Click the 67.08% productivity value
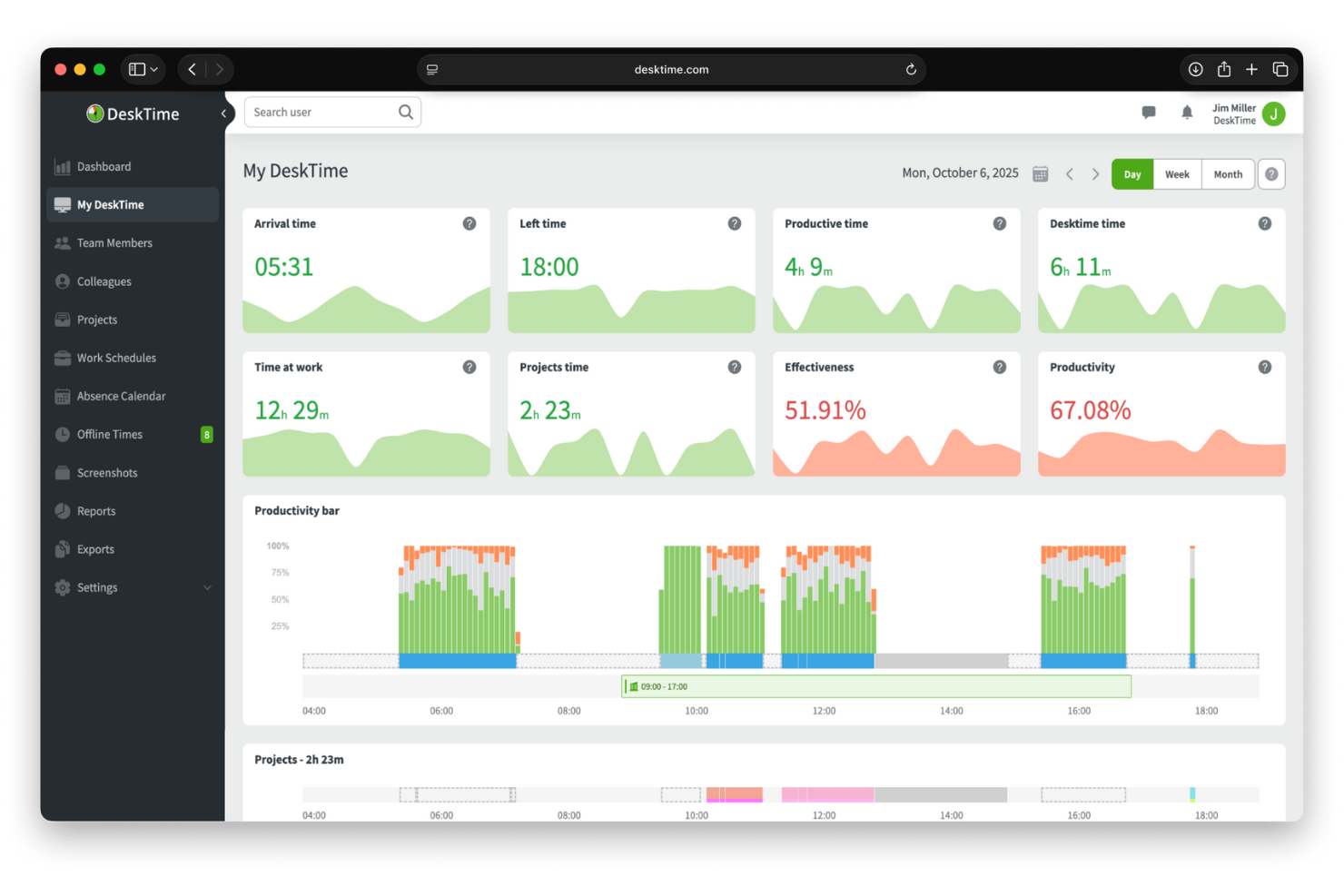 click(1090, 411)
